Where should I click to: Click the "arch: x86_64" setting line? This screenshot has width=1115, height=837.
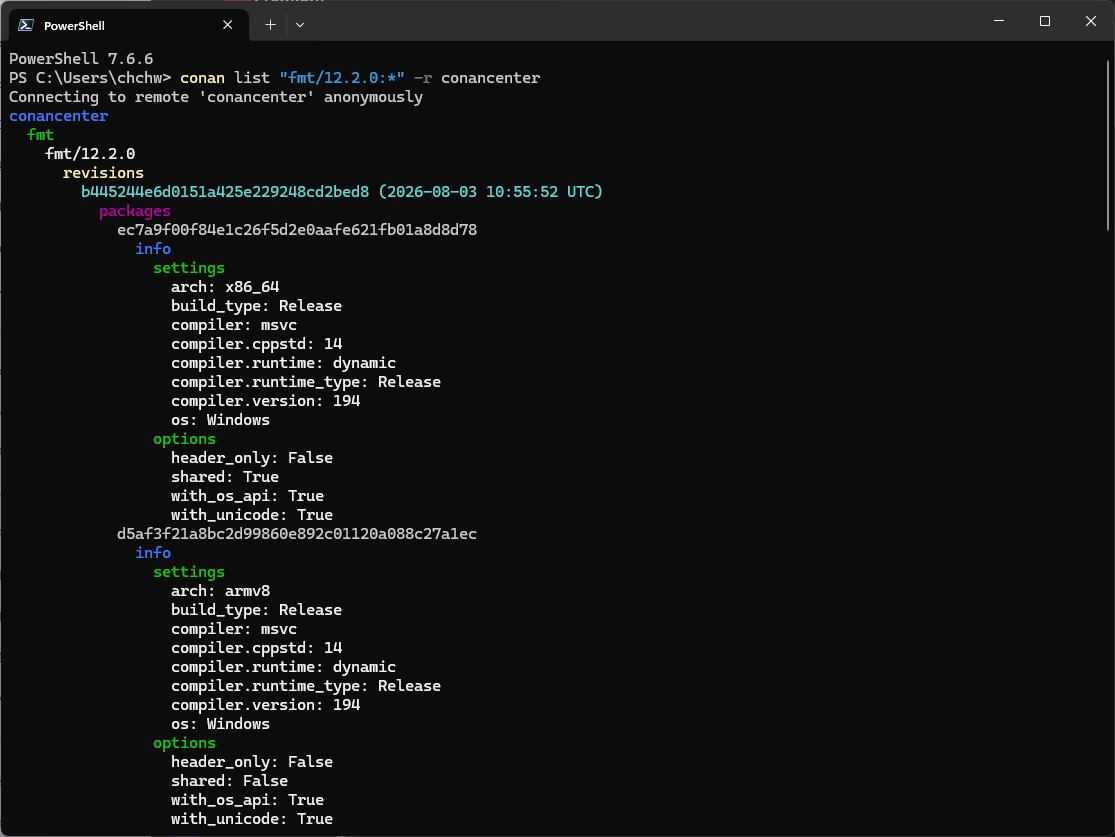(225, 287)
